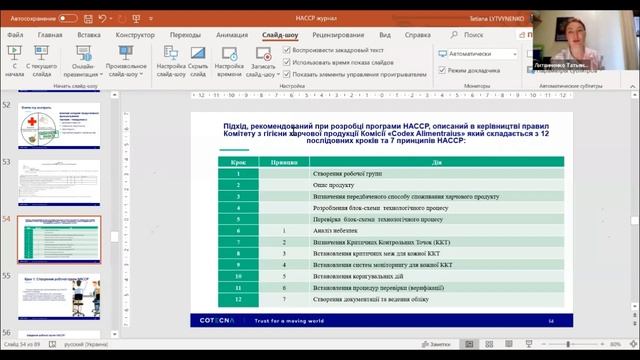
Task: Open the monitor Автоматически dropdown
Action: pos(478,54)
